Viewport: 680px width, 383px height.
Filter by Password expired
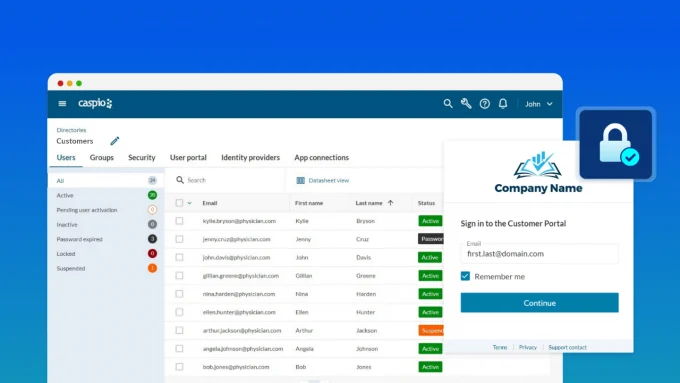(106, 239)
